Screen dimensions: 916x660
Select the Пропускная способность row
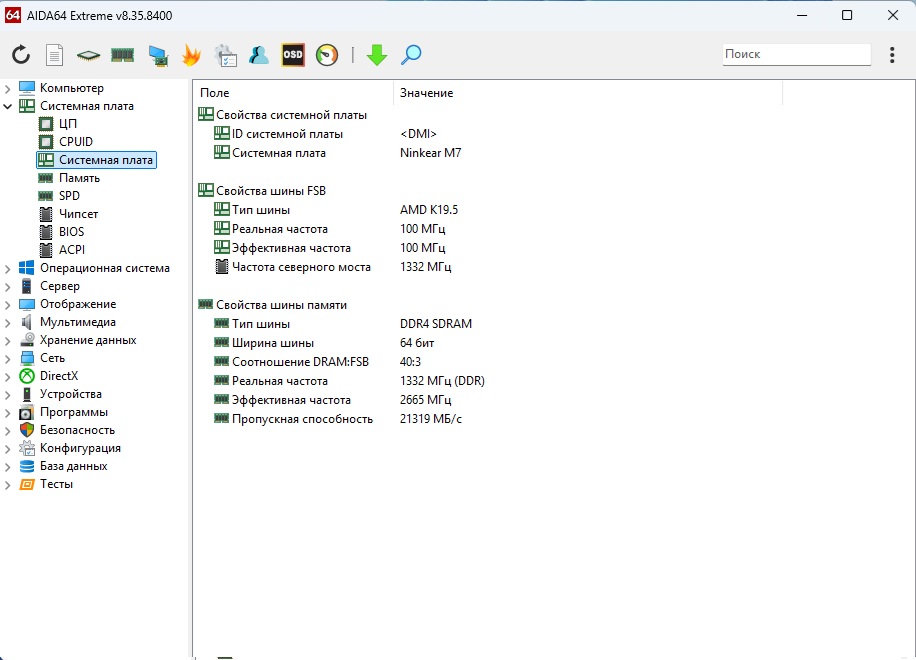tap(293, 419)
